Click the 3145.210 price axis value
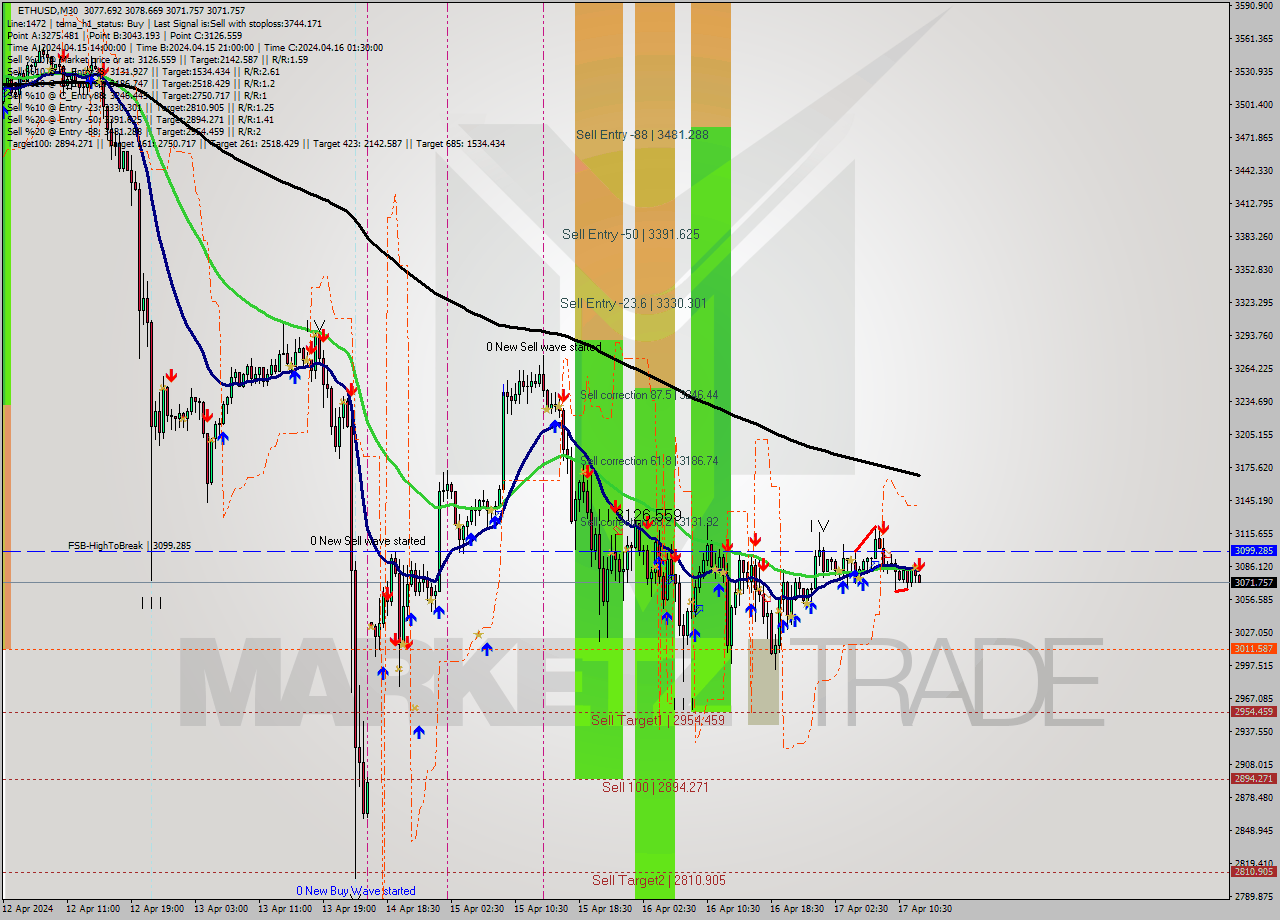The height and width of the screenshot is (920, 1280). pos(1254,501)
